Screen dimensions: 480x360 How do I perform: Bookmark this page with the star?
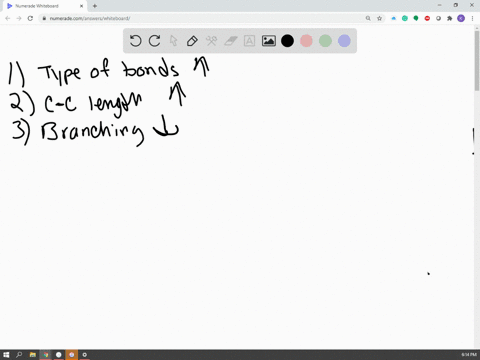(x=379, y=18)
